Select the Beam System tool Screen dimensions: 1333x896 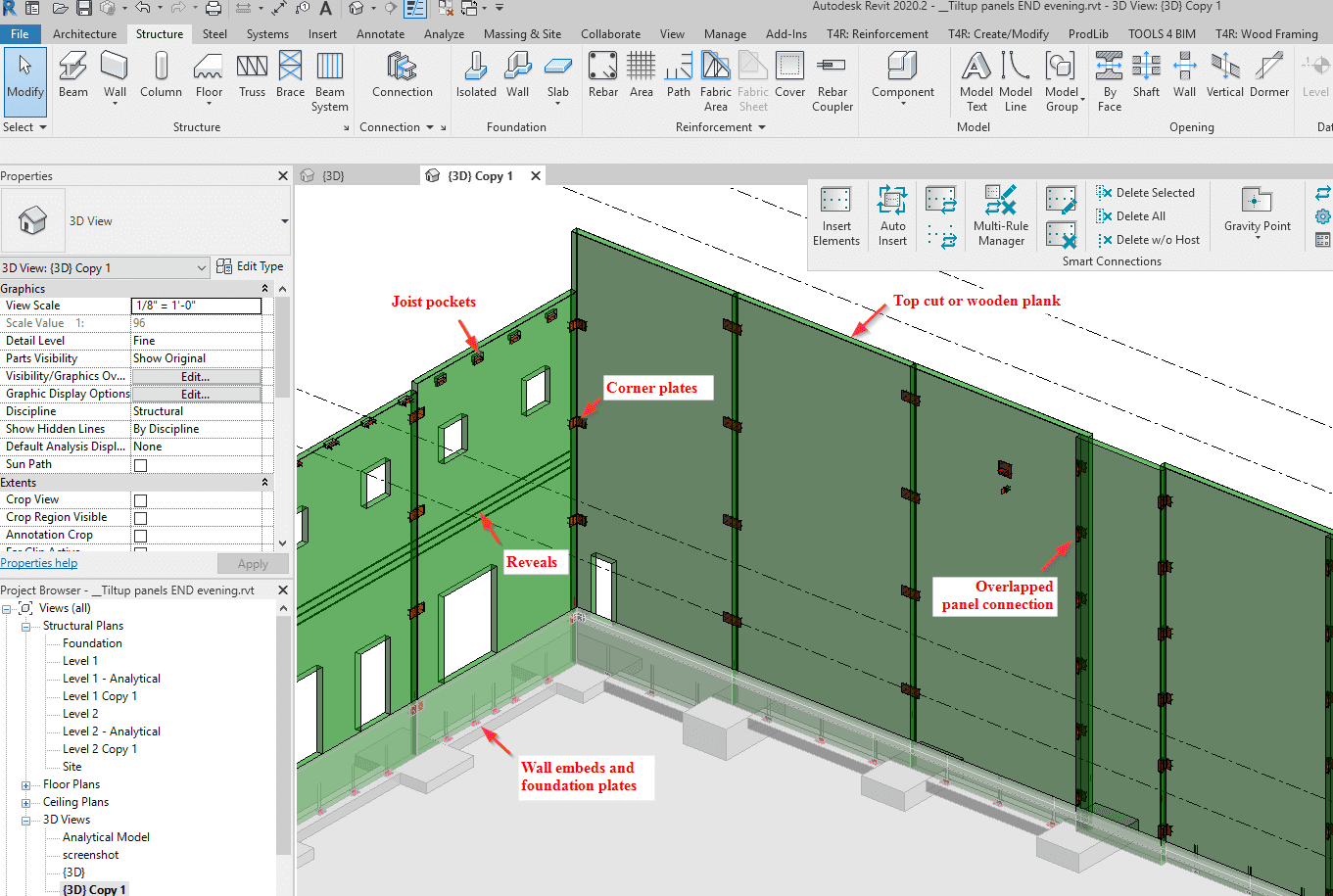pyautogui.click(x=330, y=82)
